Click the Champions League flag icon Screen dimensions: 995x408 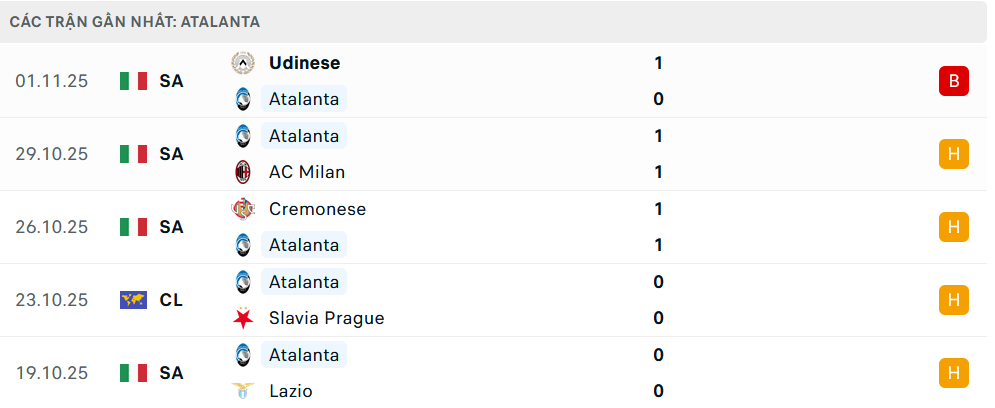133,300
